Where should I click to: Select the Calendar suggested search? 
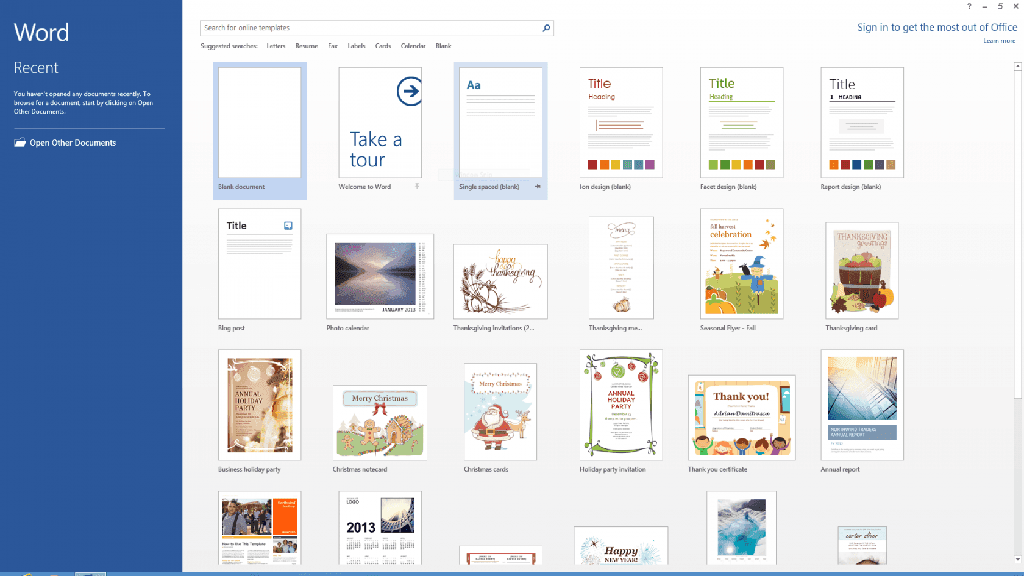coord(413,45)
